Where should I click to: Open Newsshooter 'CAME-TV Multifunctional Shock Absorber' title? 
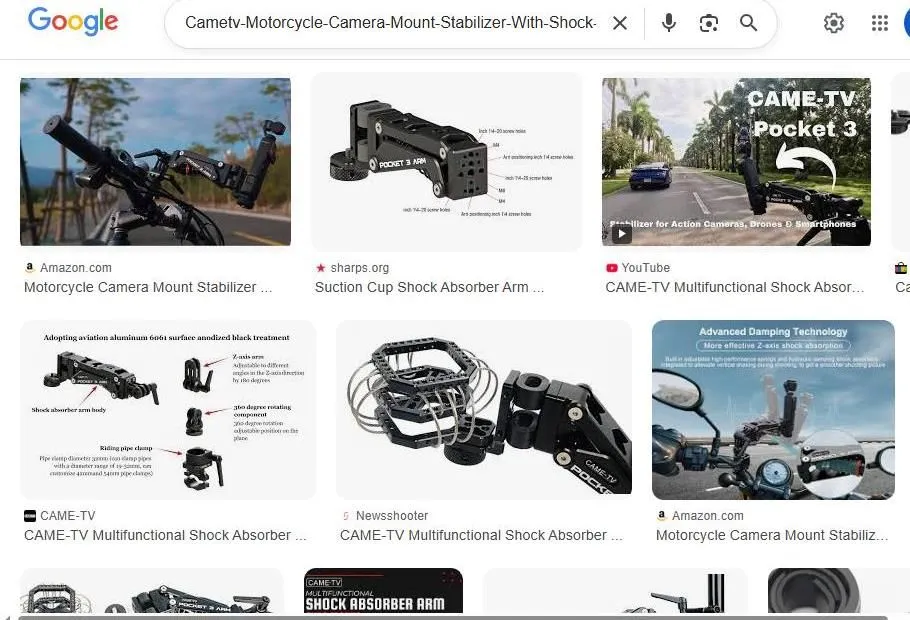tap(481, 535)
